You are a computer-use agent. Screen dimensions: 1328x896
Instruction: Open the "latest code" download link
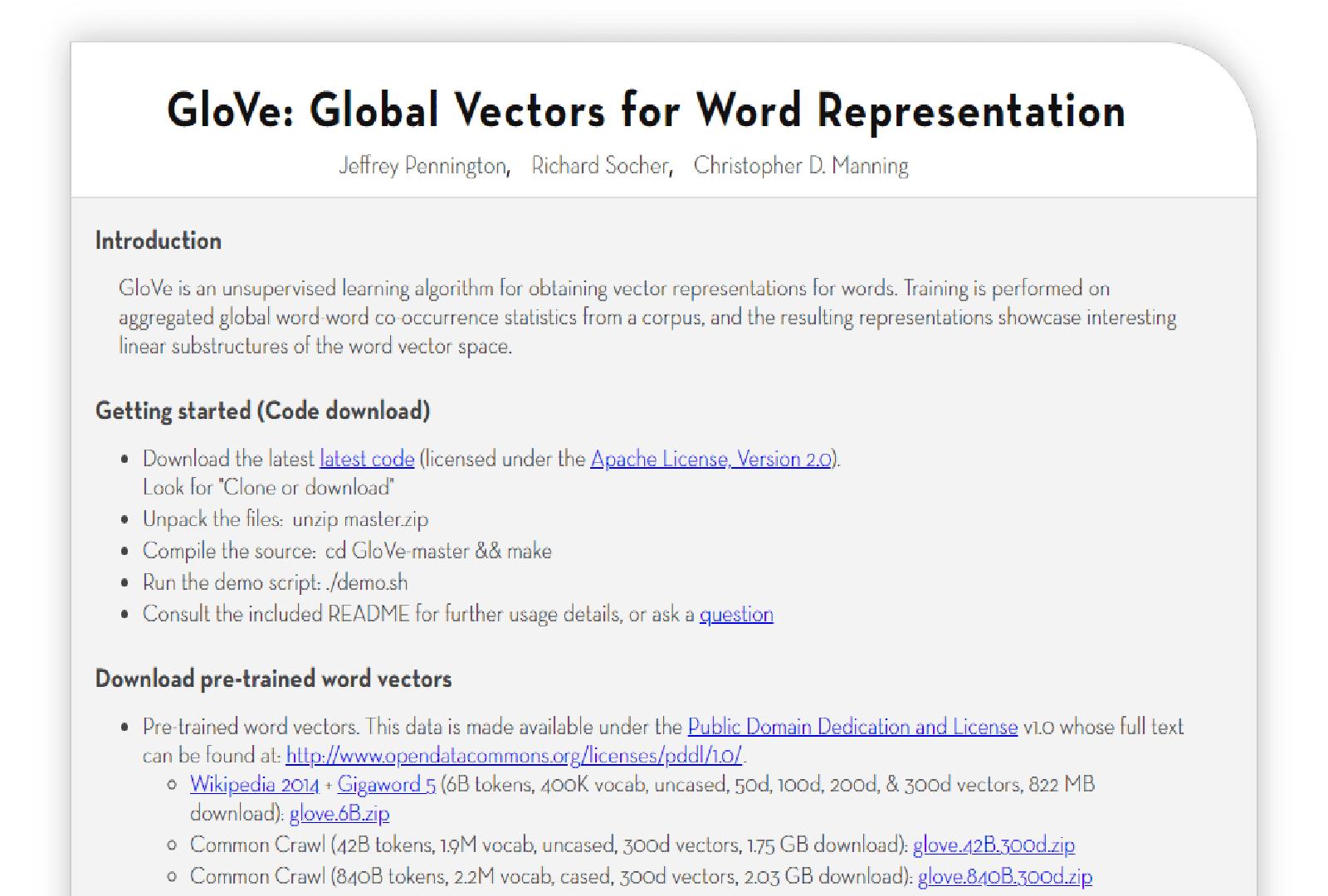(366, 459)
